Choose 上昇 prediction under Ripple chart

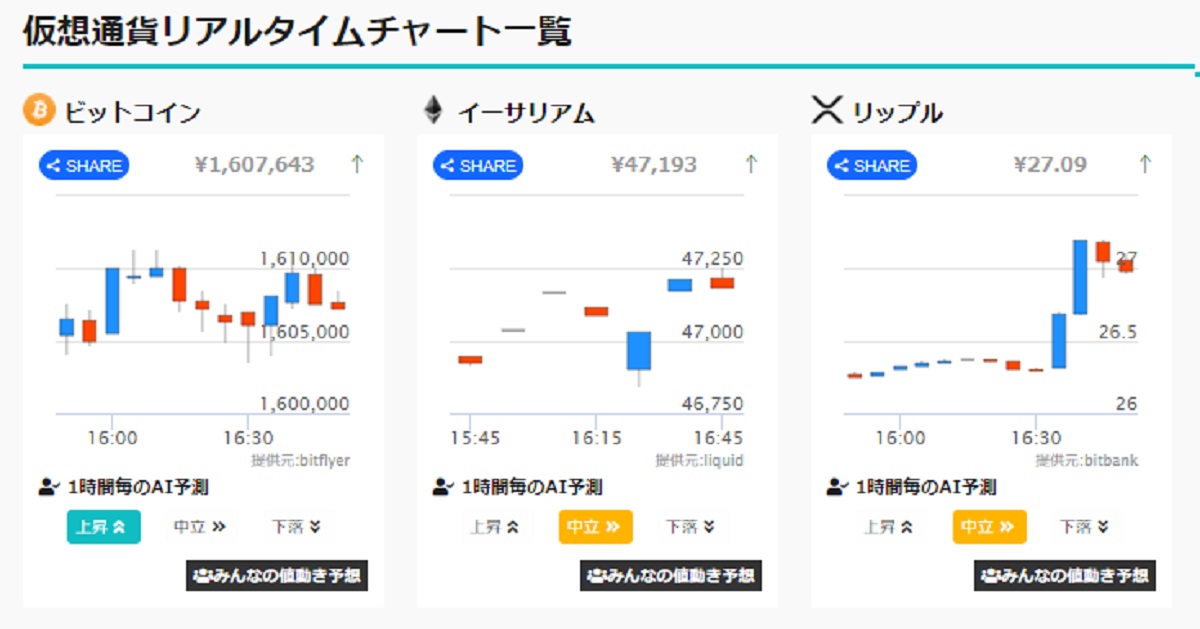889,527
